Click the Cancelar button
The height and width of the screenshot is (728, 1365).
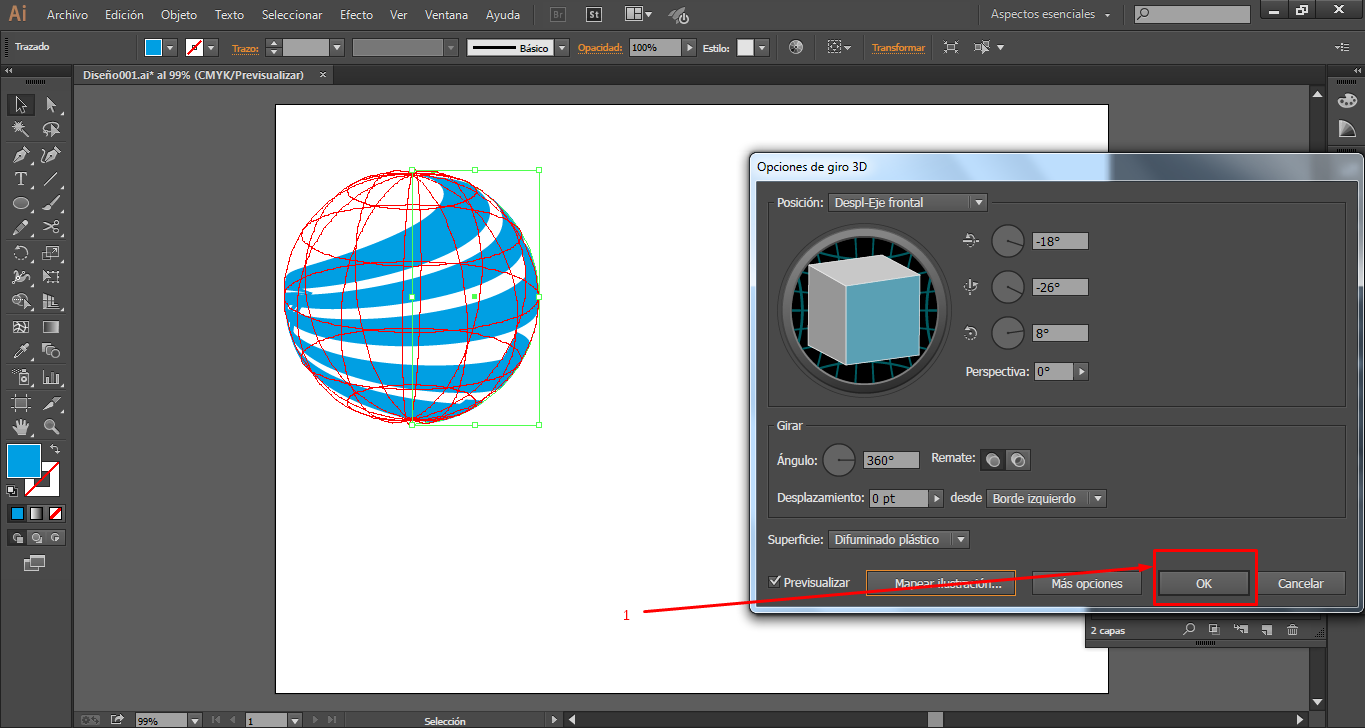(1301, 583)
